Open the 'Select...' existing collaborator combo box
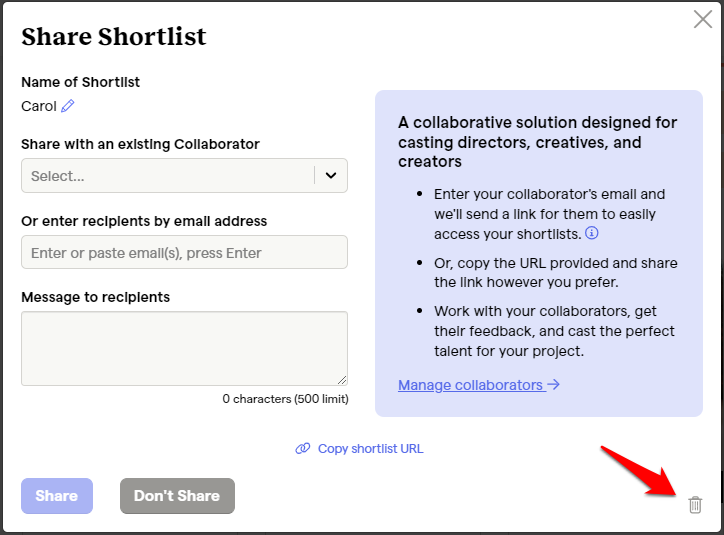 pos(184,175)
